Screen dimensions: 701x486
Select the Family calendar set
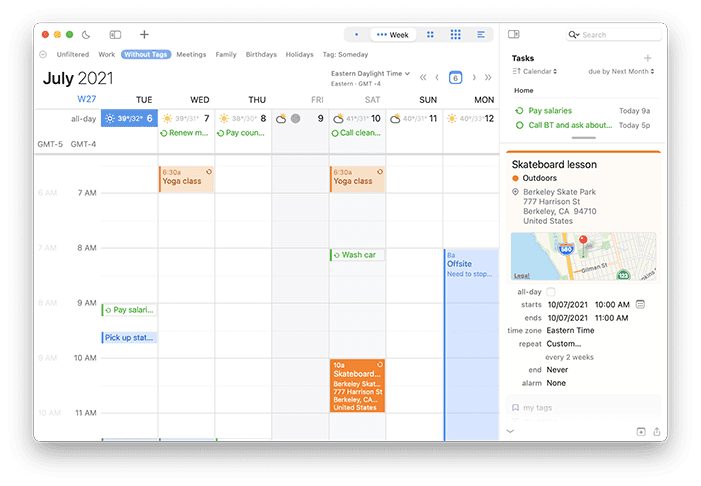point(226,55)
